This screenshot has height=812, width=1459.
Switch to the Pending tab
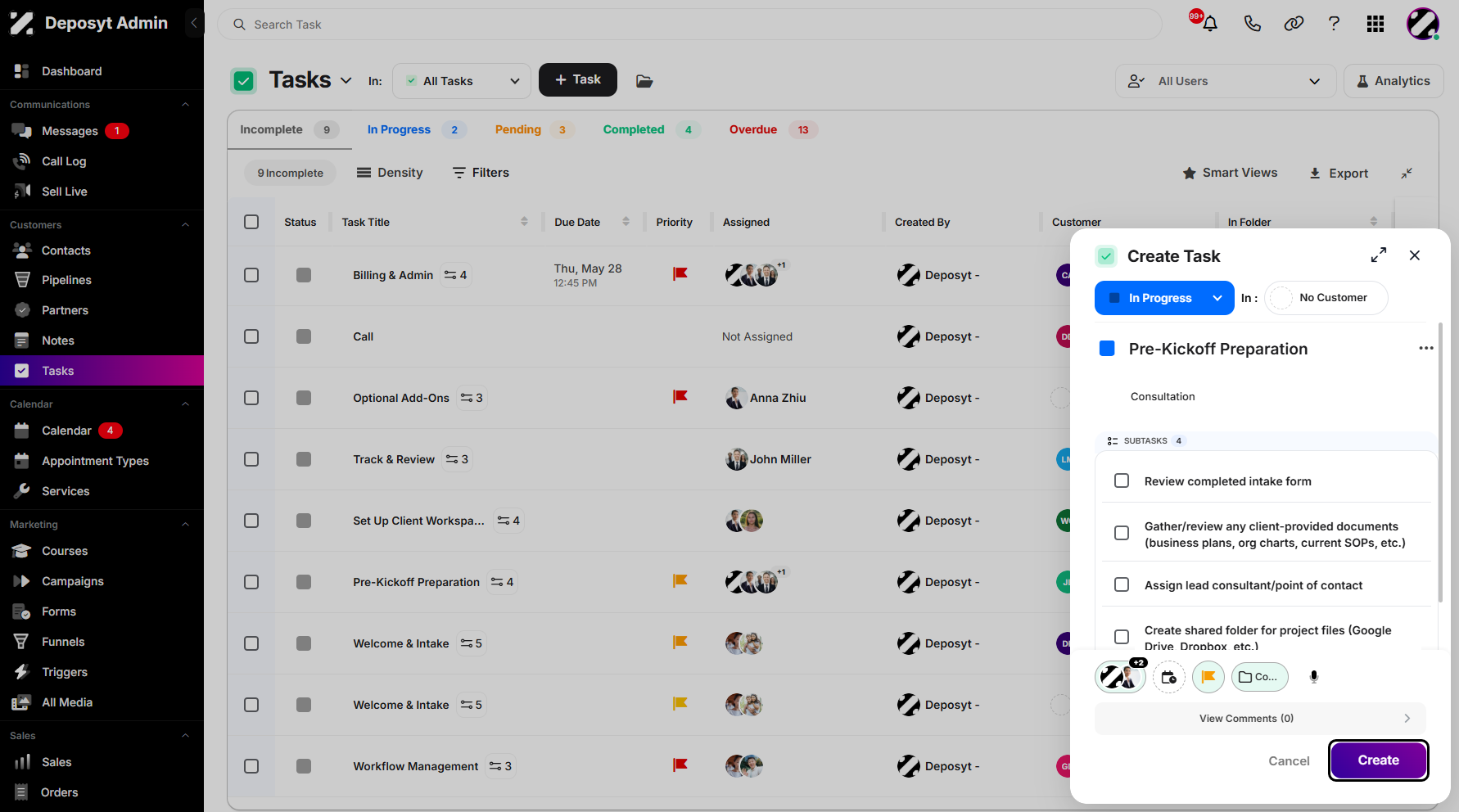pos(534,129)
